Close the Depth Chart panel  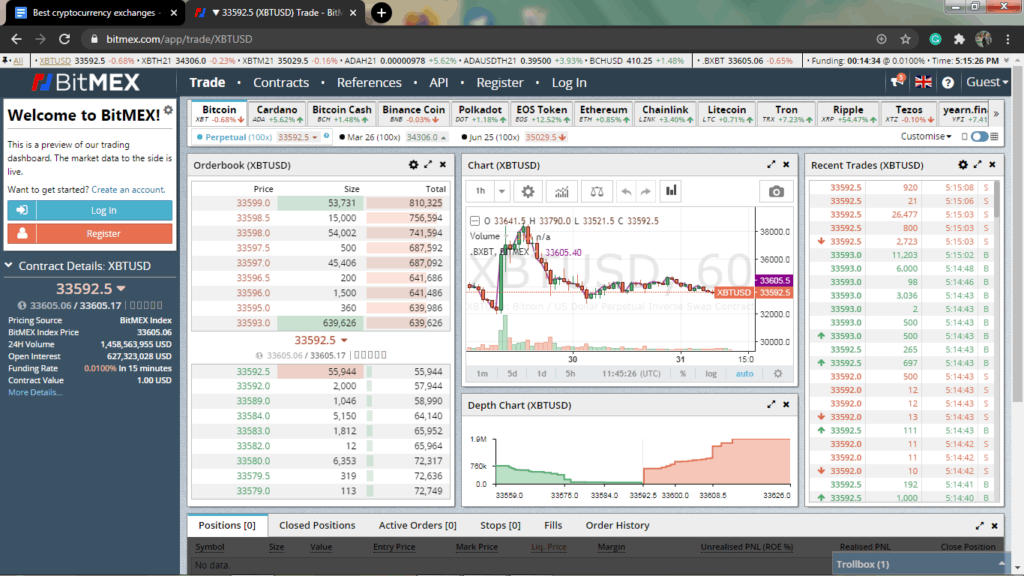point(786,405)
